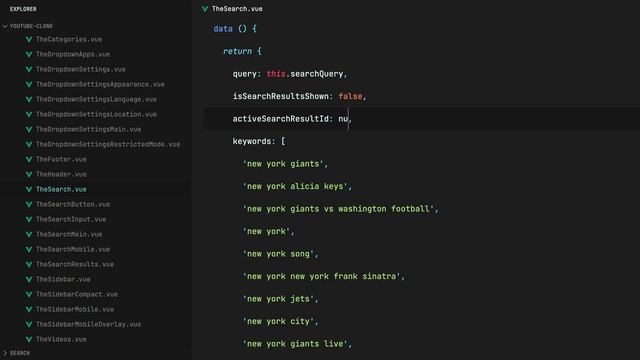Click 'this.searchQuery' in the query line
The height and width of the screenshot is (360, 640).
[305, 74]
